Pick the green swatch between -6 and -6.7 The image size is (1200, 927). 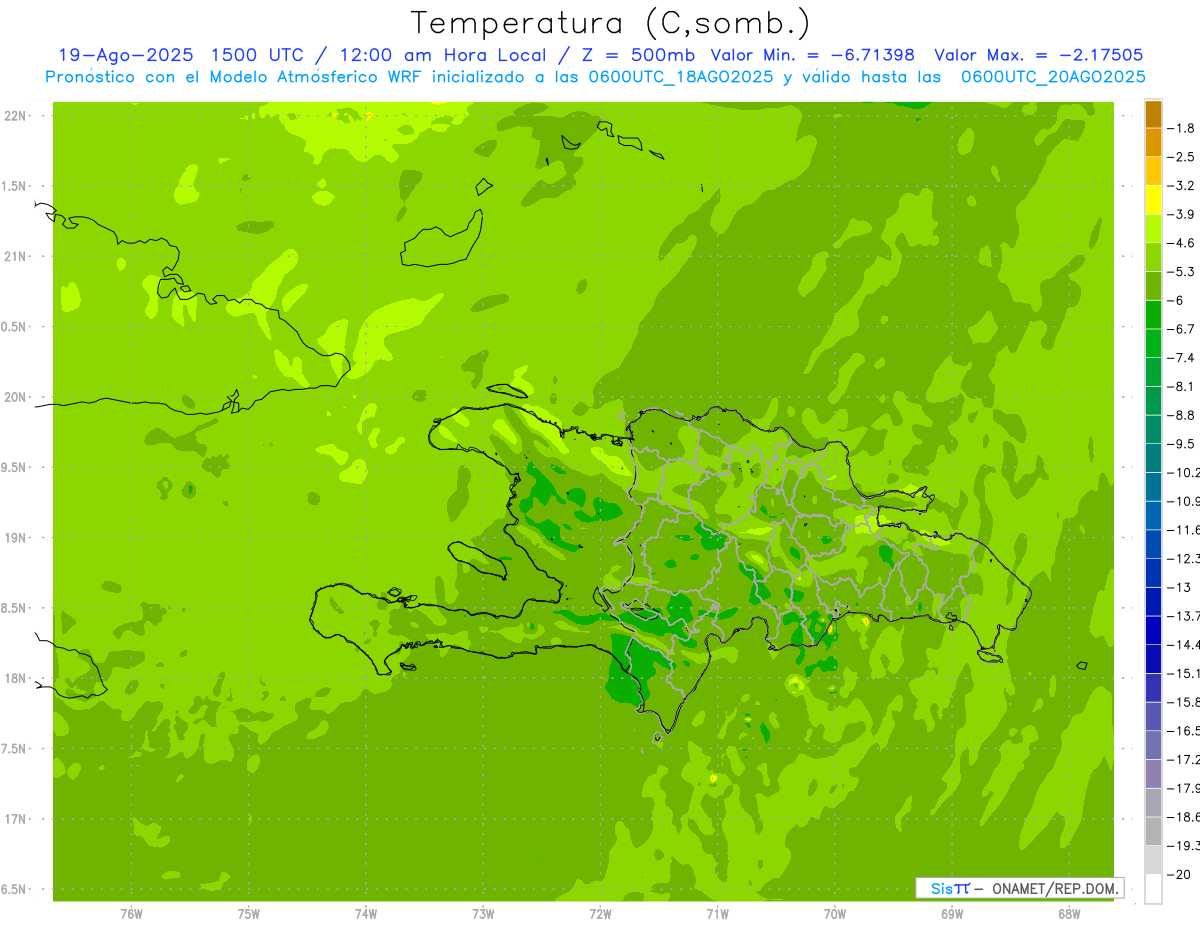point(1153,315)
